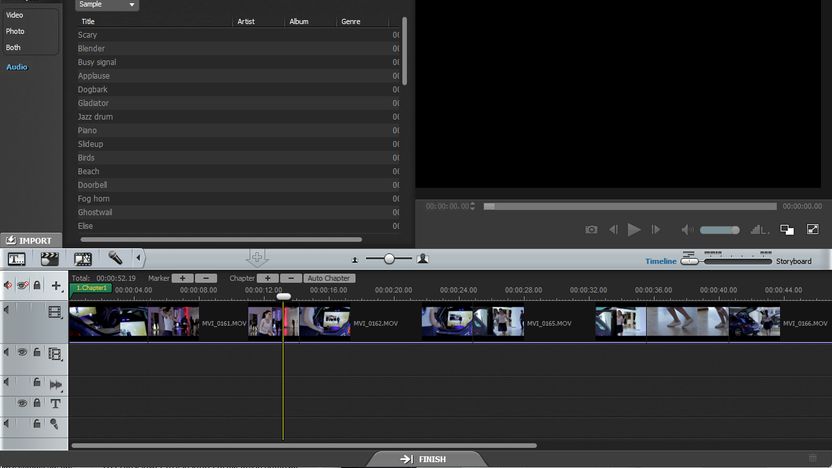The image size is (832, 468).
Task: Select the Video filter
Action: [14, 15]
